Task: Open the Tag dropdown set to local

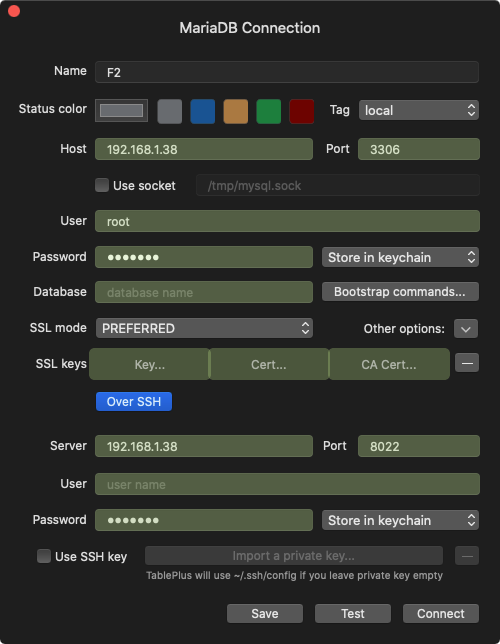Action: coord(419,110)
